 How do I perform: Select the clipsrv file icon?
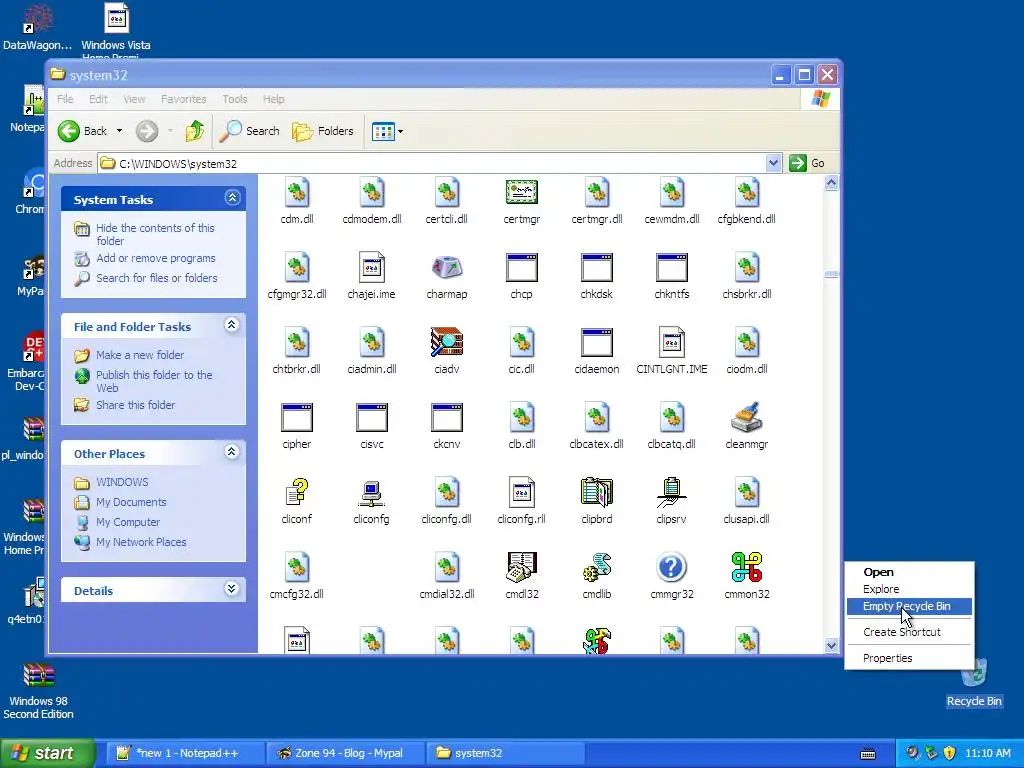coord(671,493)
